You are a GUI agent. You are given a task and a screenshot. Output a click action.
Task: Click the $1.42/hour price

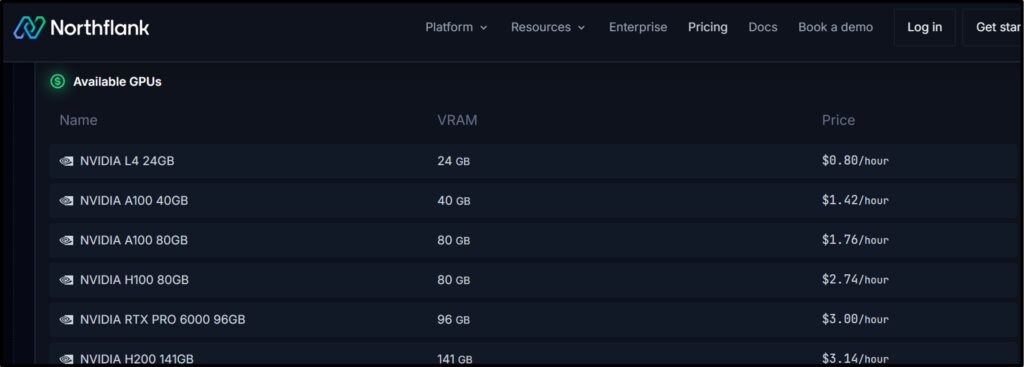(x=856, y=200)
